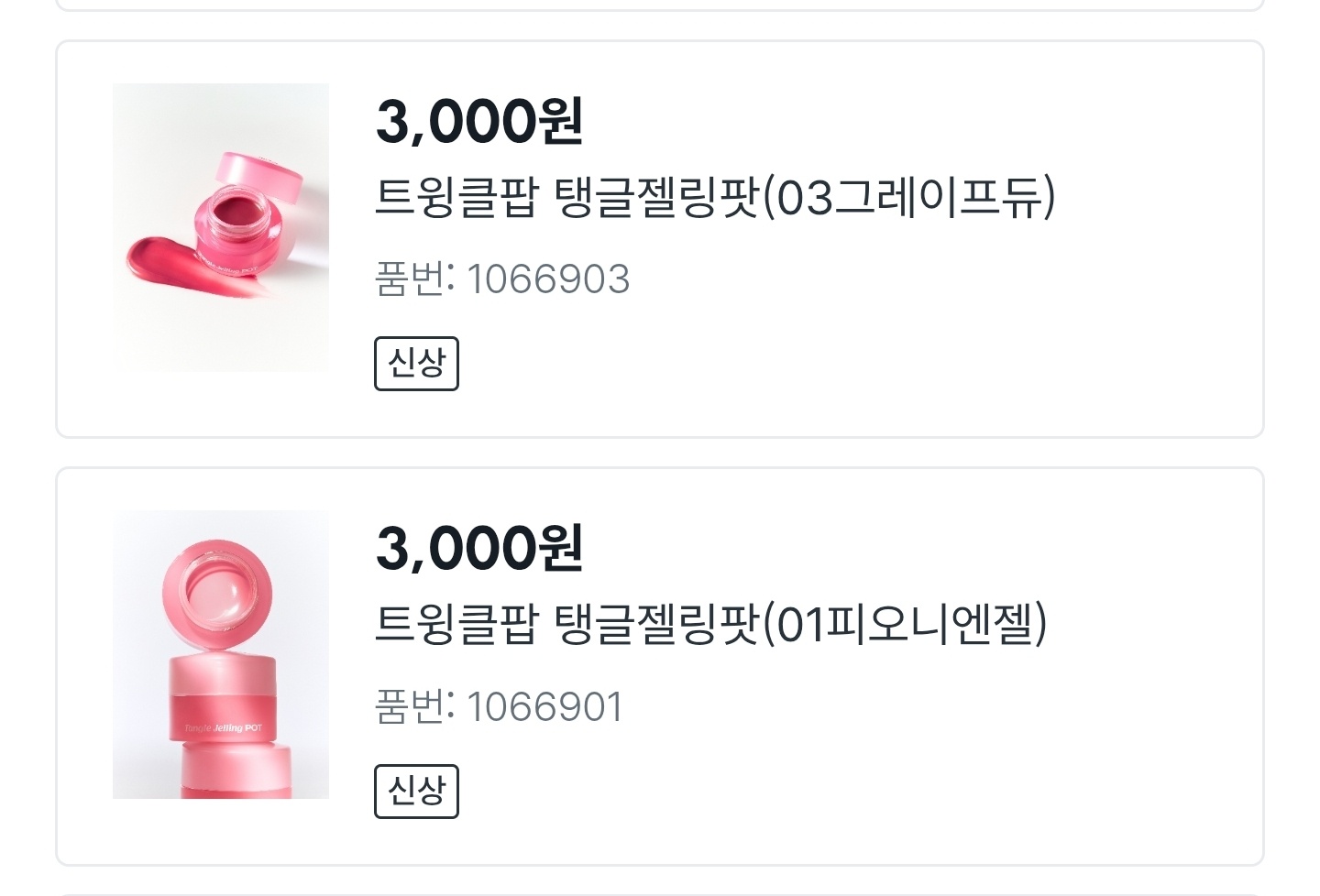The image size is (1320, 896).
Task: Click product number 품번: 1066903
Action: pyautogui.click(x=502, y=279)
